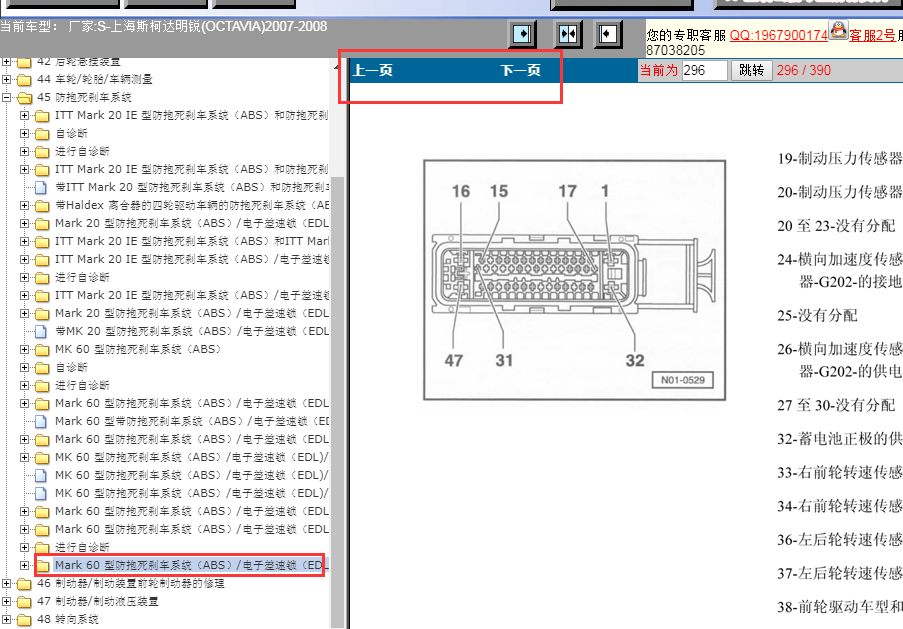This screenshot has height=629, width=903.
Task: Click the folder icon for 48 转向系统
Action: coord(24,620)
